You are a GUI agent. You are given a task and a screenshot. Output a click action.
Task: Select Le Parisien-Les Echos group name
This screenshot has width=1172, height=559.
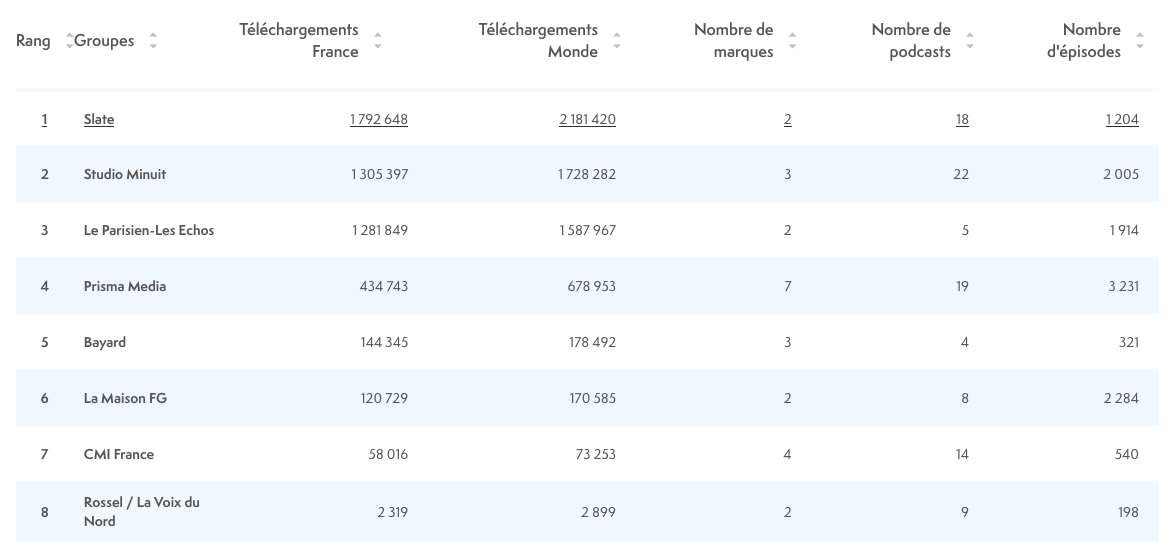pyautogui.click(x=149, y=230)
